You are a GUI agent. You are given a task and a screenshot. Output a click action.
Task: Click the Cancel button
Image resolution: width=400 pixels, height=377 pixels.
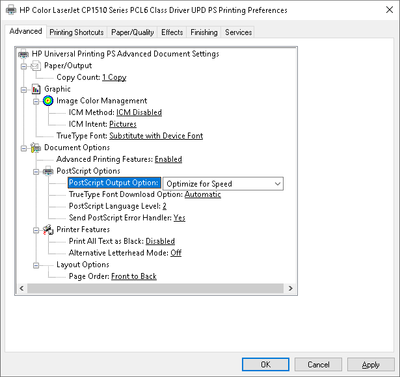pyautogui.click(x=318, y=364)
